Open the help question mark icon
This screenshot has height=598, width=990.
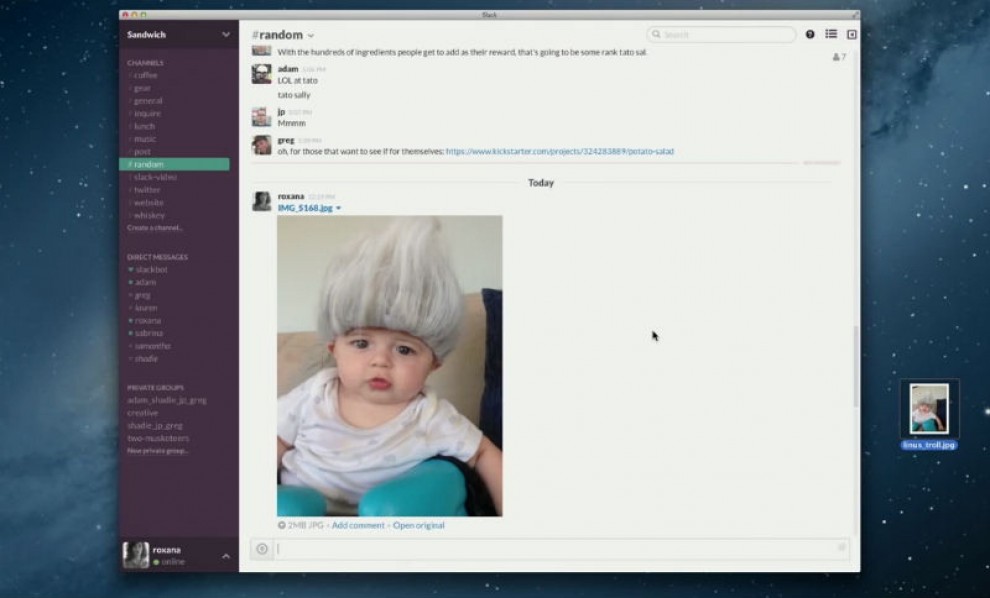tap(809, 34)
